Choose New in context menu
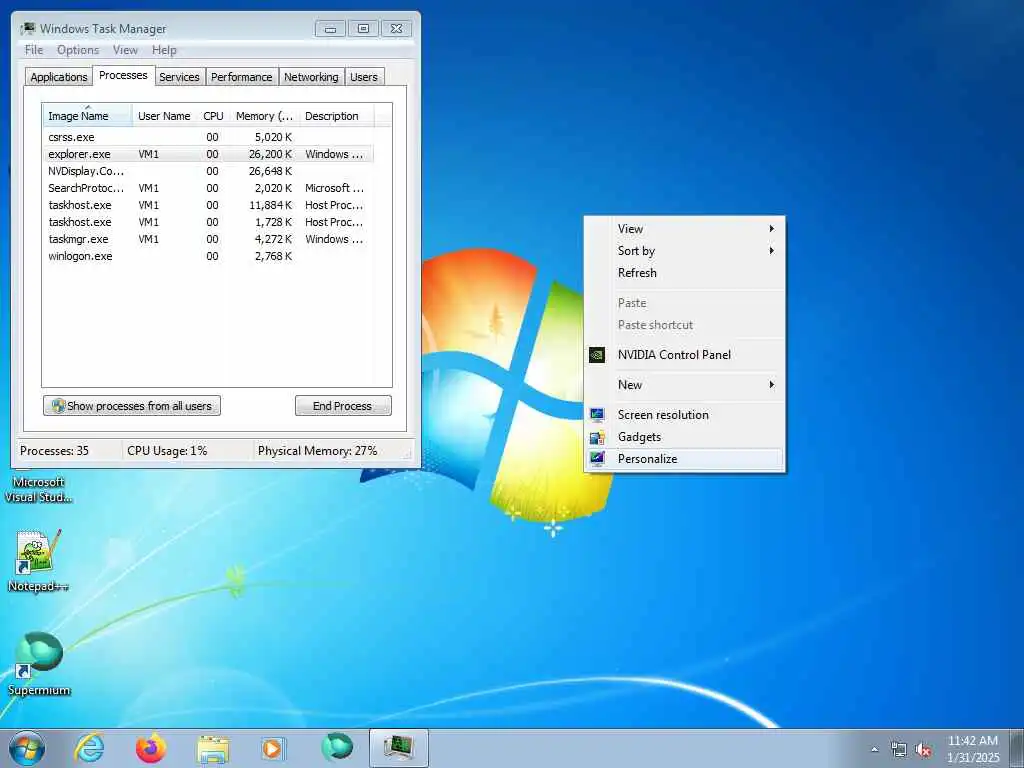This screenshot has height=768, width=1024. [x=684, y=385]
